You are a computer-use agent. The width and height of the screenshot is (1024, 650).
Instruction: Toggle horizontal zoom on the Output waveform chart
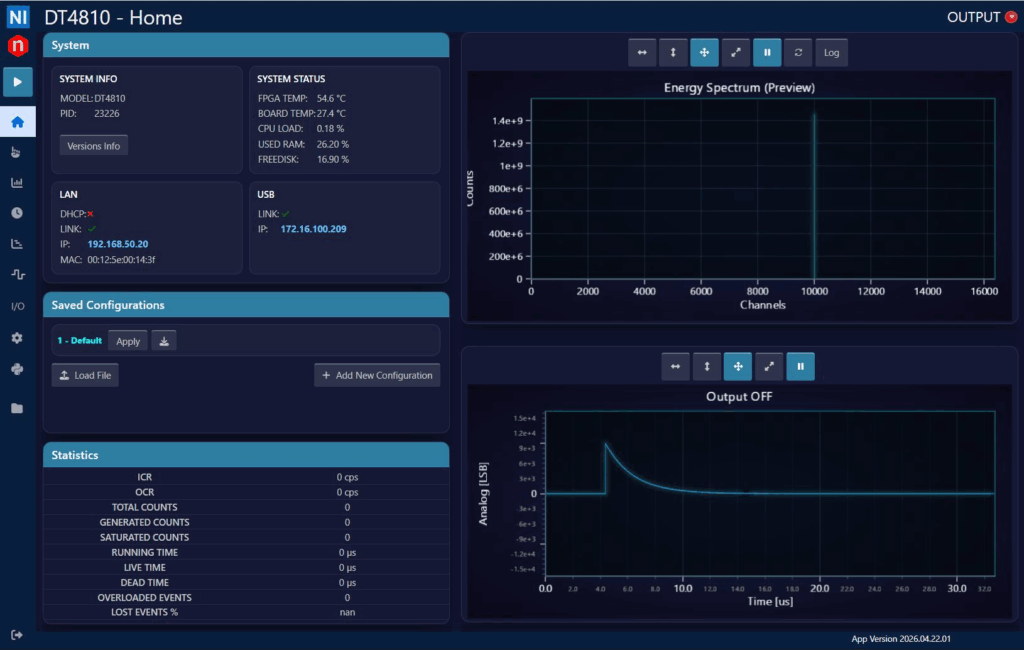[675, 366]
